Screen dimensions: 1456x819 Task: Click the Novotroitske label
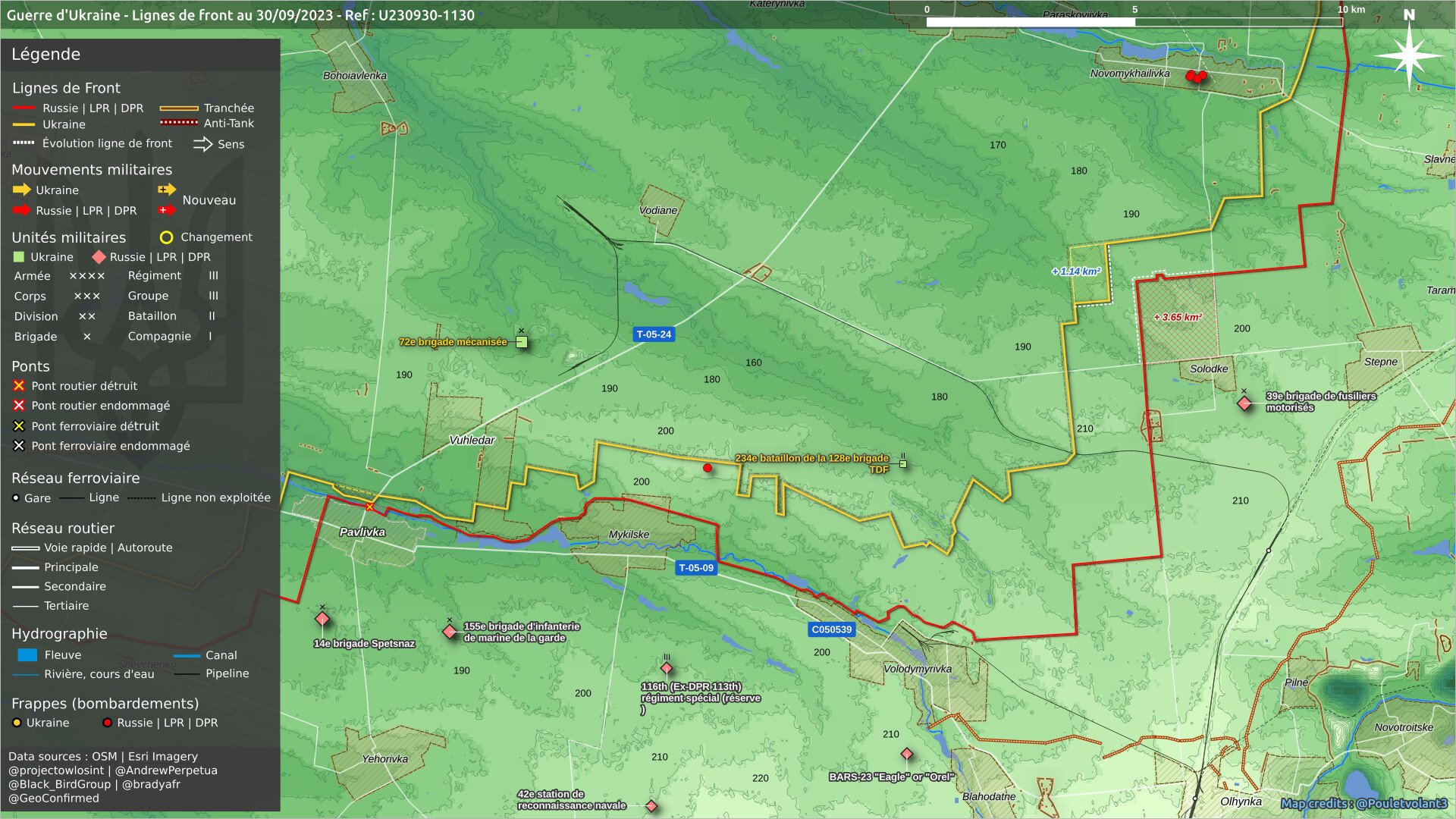[x=1404, y=726]
